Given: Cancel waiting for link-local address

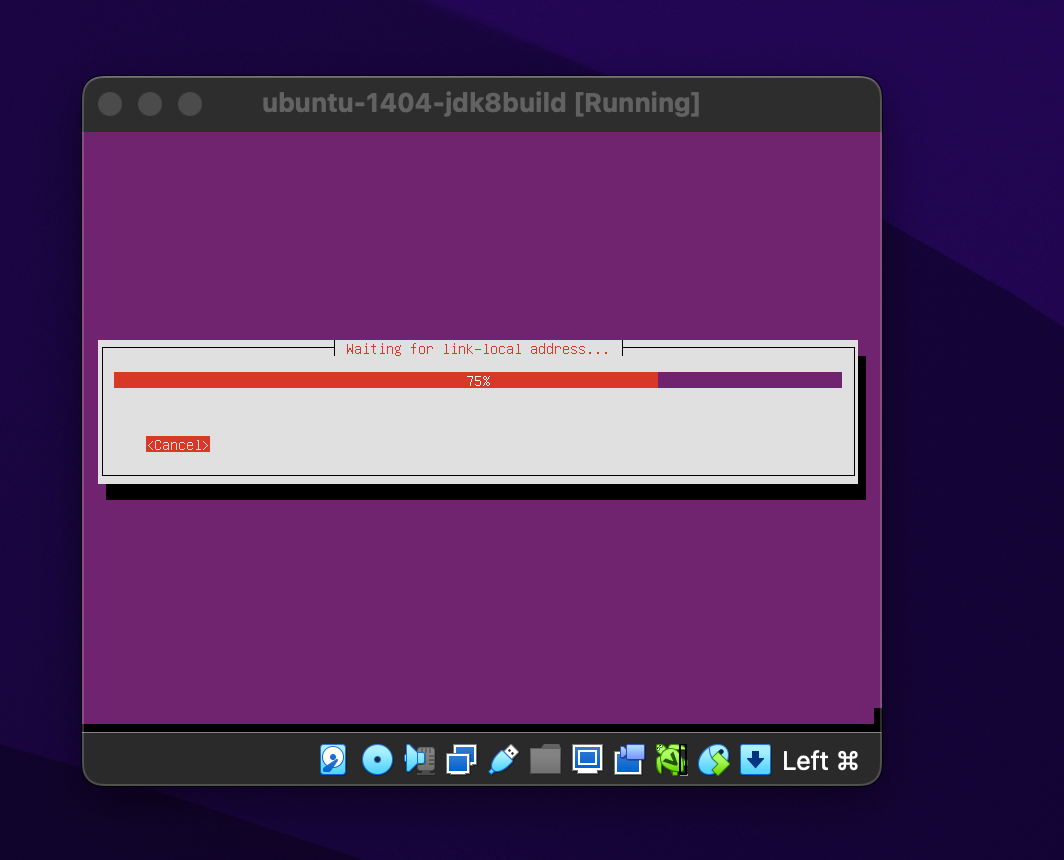Looking at the screenshot, I should (x=178, y=445).
